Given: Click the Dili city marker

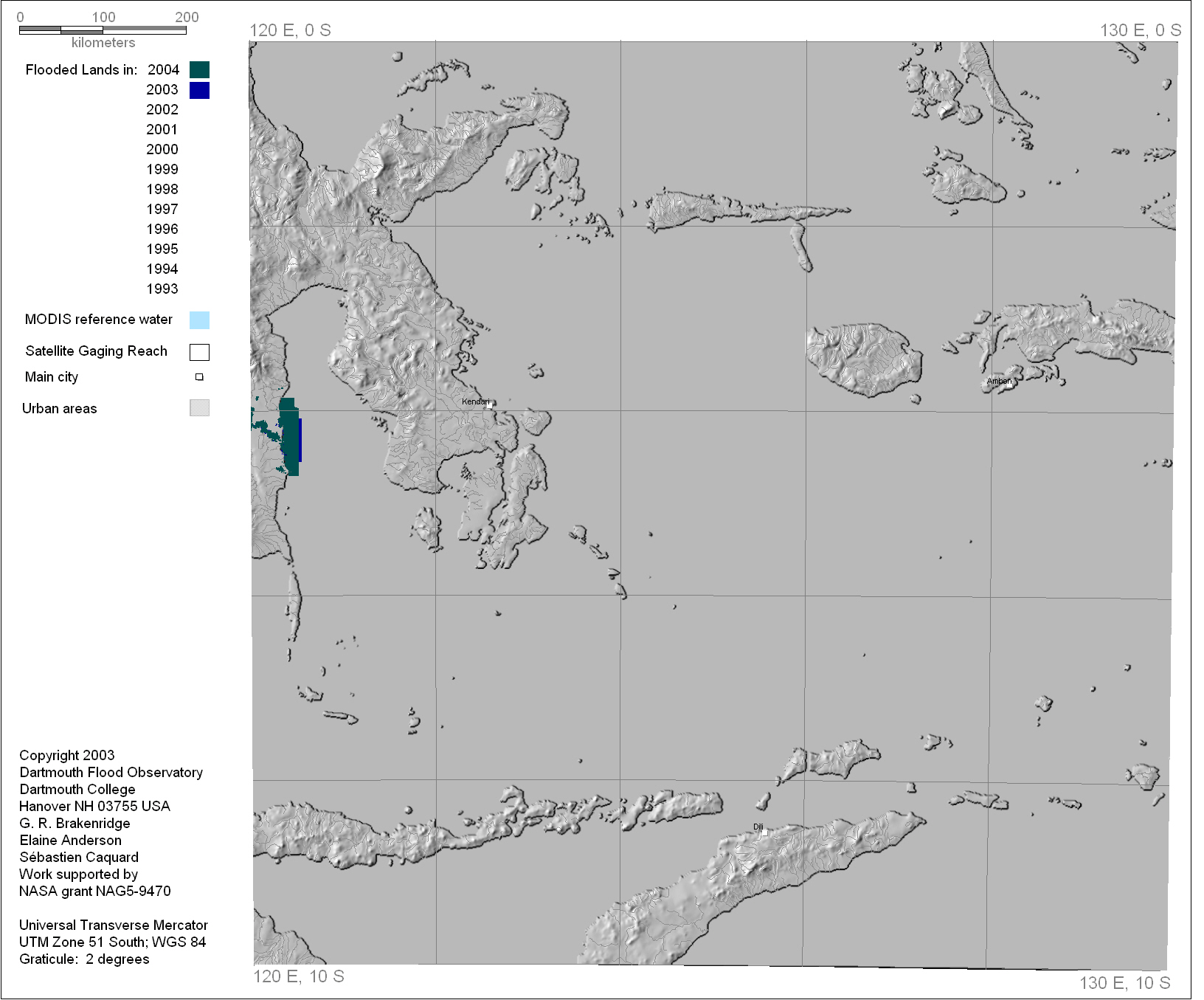Looking at the screenshot, I should point(764,832).
